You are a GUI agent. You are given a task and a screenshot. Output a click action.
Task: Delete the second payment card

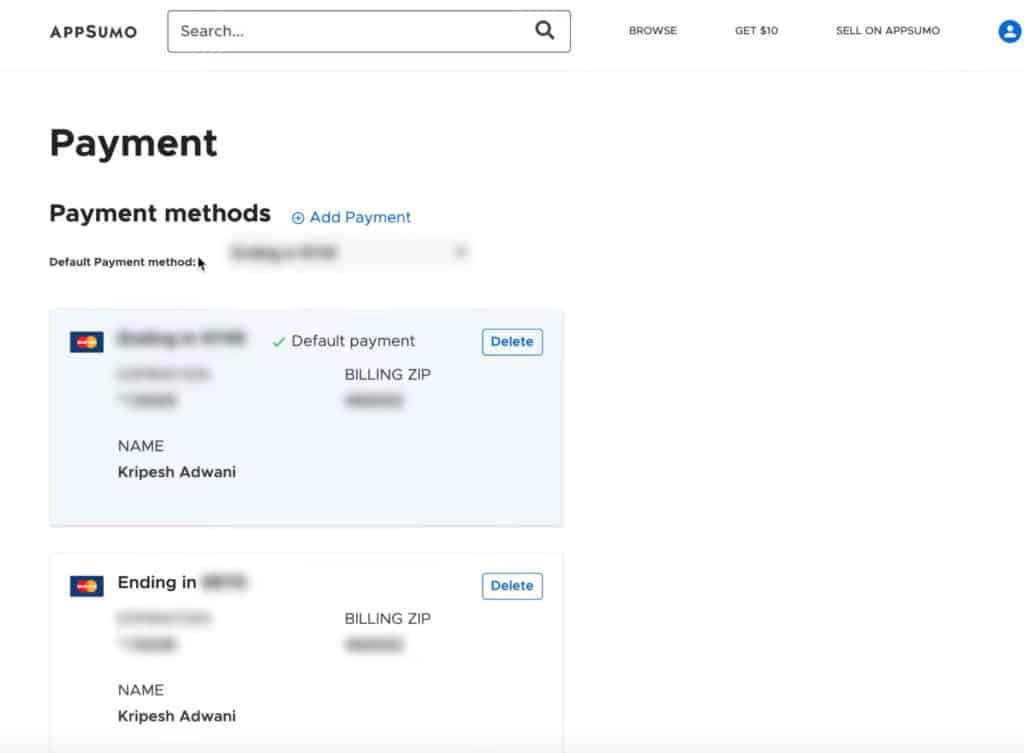point(512,586)
